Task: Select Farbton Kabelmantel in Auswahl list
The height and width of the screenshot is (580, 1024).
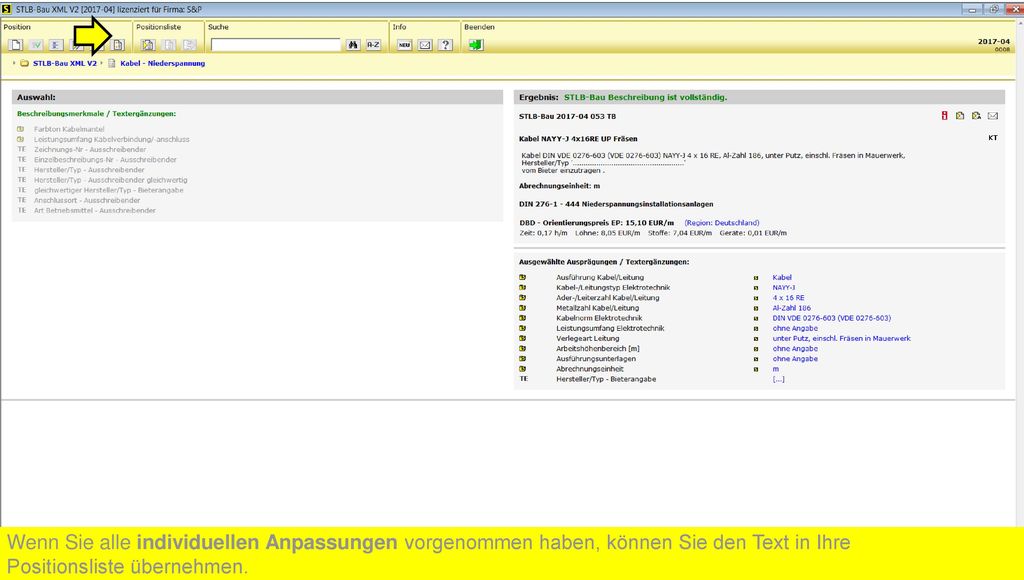Action: pyautogui.click(x=69, y=129)
